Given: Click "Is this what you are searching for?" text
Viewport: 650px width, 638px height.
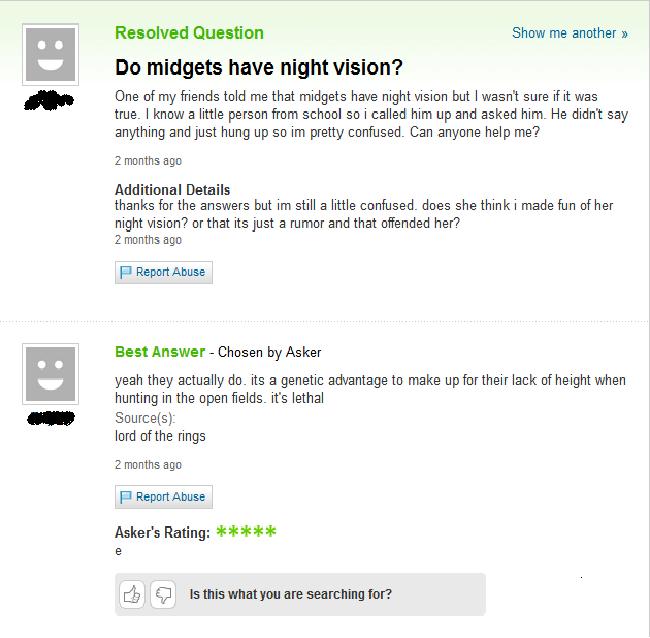Looking at the screenshot, I should pos(291,594).
